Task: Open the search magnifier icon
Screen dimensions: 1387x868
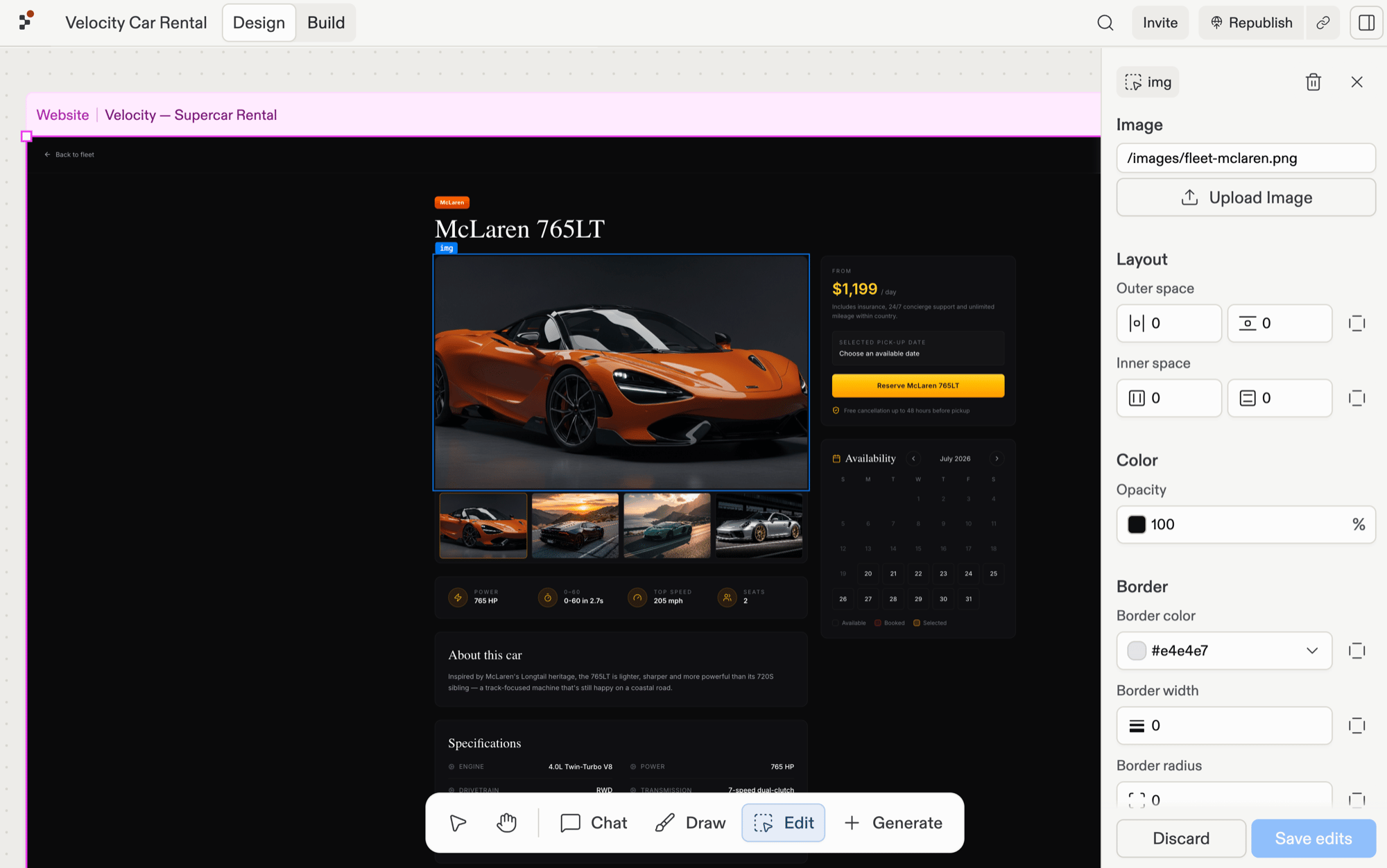Action: tap(1105, 23)
